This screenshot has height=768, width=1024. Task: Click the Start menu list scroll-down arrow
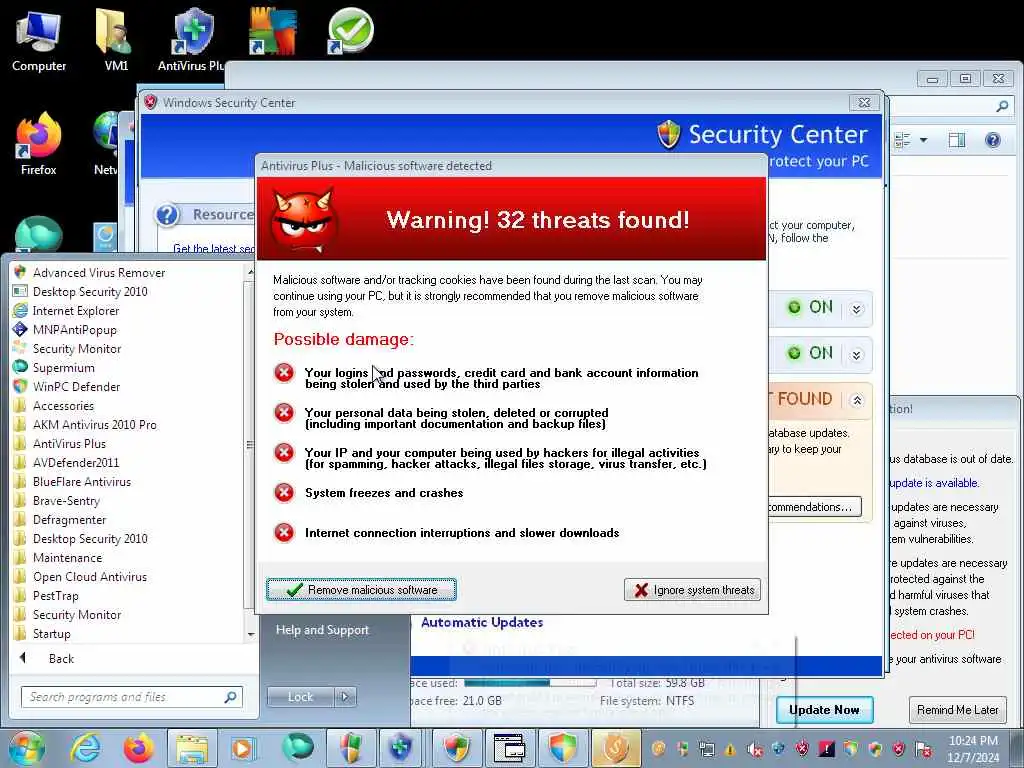pos(251,634)
